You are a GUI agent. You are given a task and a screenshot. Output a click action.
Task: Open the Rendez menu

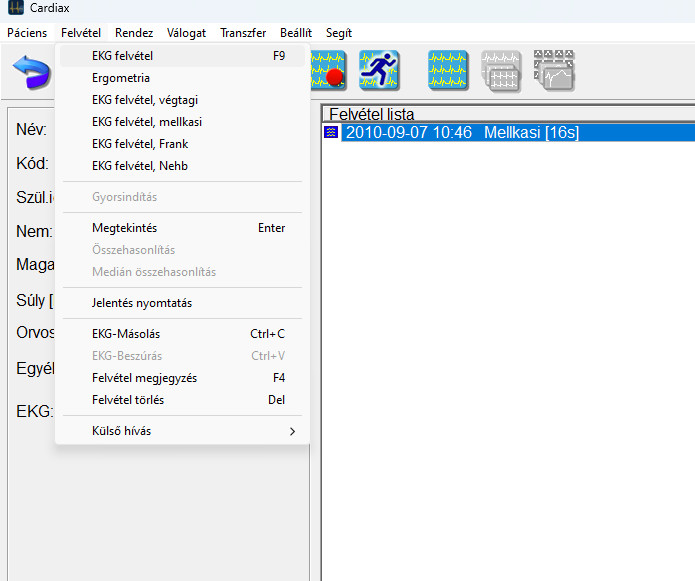click(134, 33)
